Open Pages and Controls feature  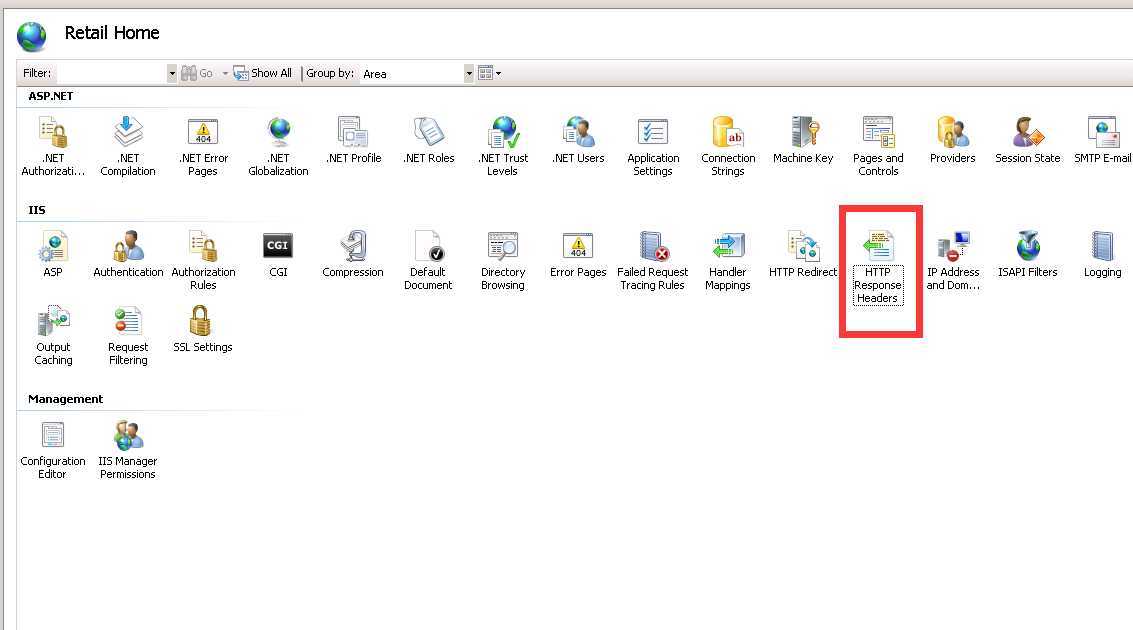coord(878,147)
